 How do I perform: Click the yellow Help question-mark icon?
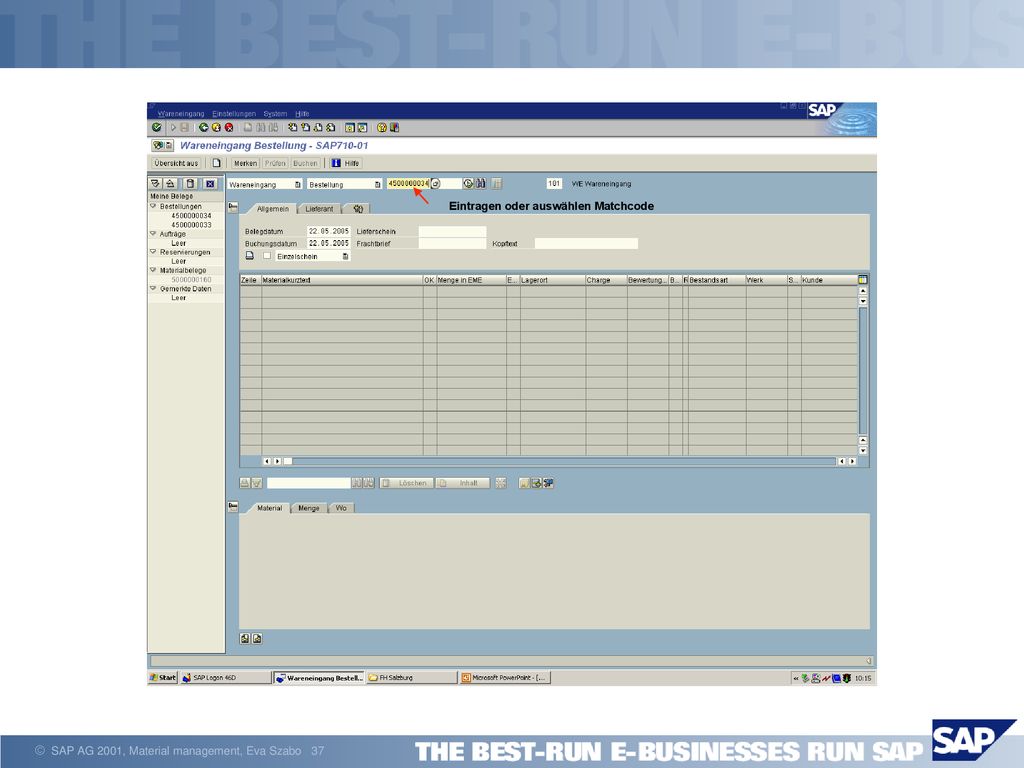tap(382, 127)
